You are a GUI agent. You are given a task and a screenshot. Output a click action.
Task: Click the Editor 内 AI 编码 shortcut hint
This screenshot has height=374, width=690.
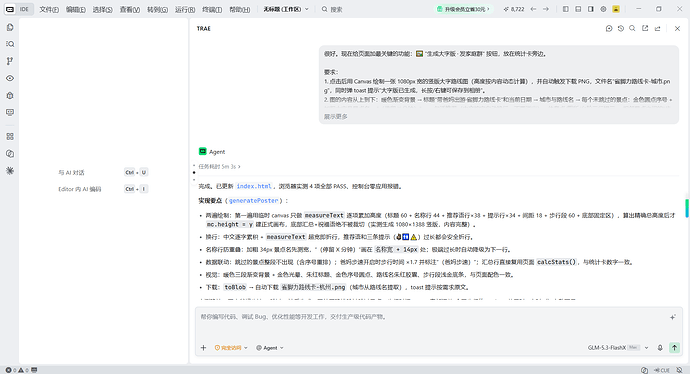click(80, 189)
